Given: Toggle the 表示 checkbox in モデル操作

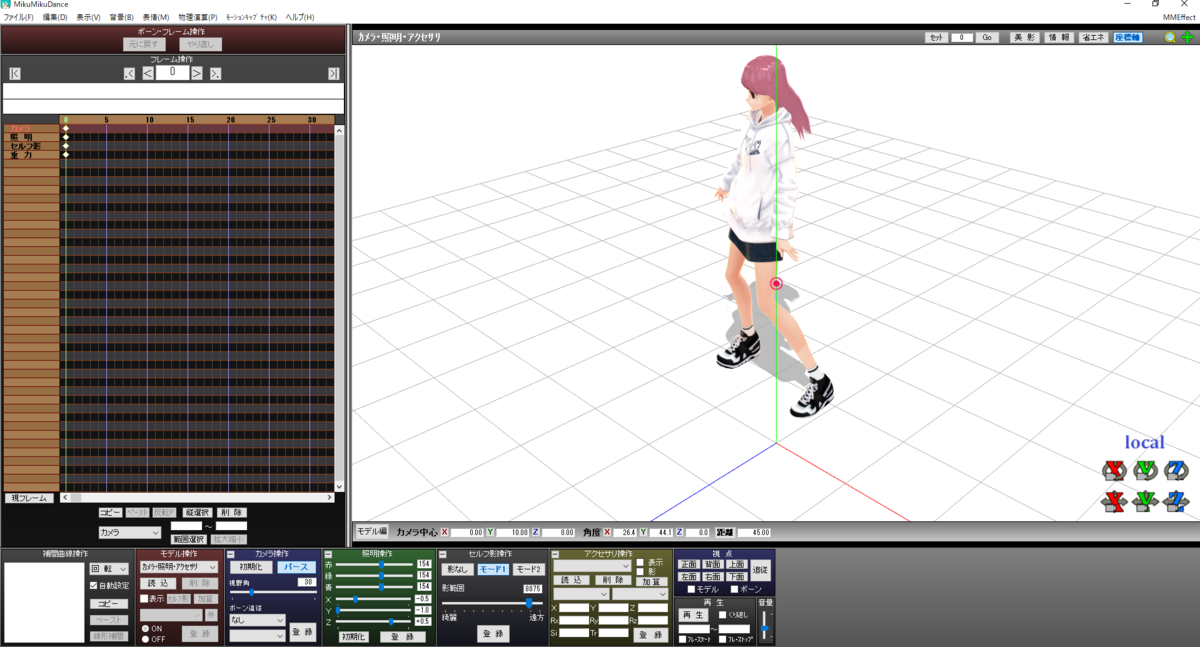Looking at the screenshot, I should (x=144, y=598).
